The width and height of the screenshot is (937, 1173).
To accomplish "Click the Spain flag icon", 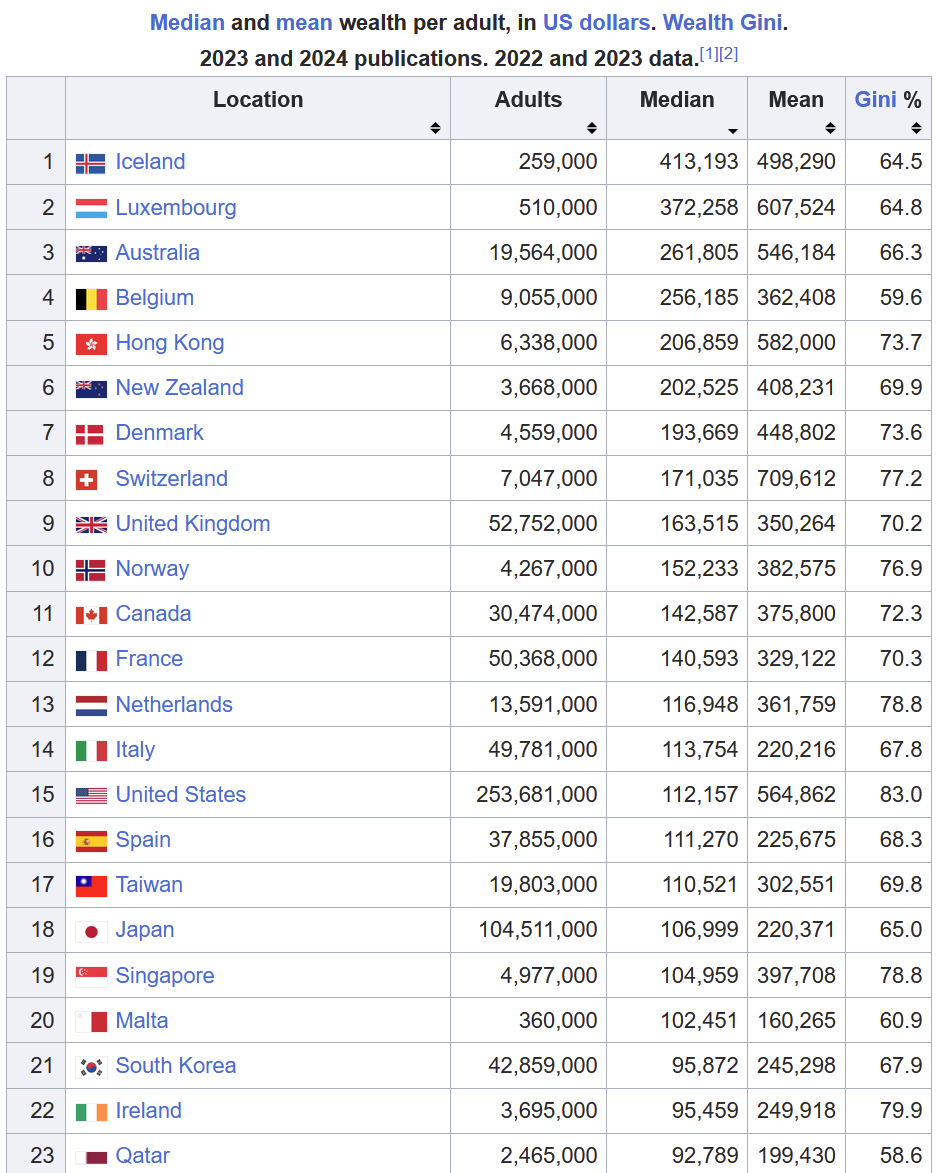I will pos(90,841).
